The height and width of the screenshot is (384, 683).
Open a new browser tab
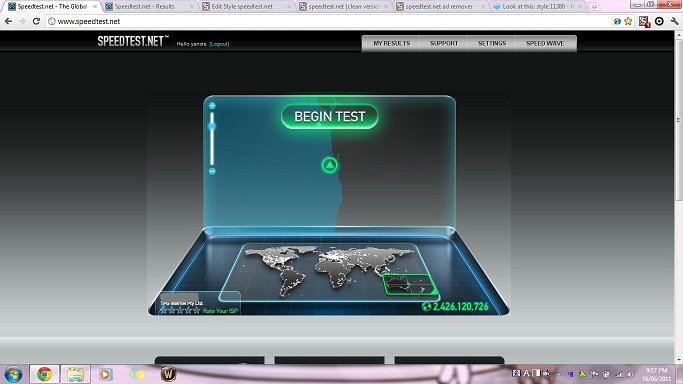click(x=594, y=7)
